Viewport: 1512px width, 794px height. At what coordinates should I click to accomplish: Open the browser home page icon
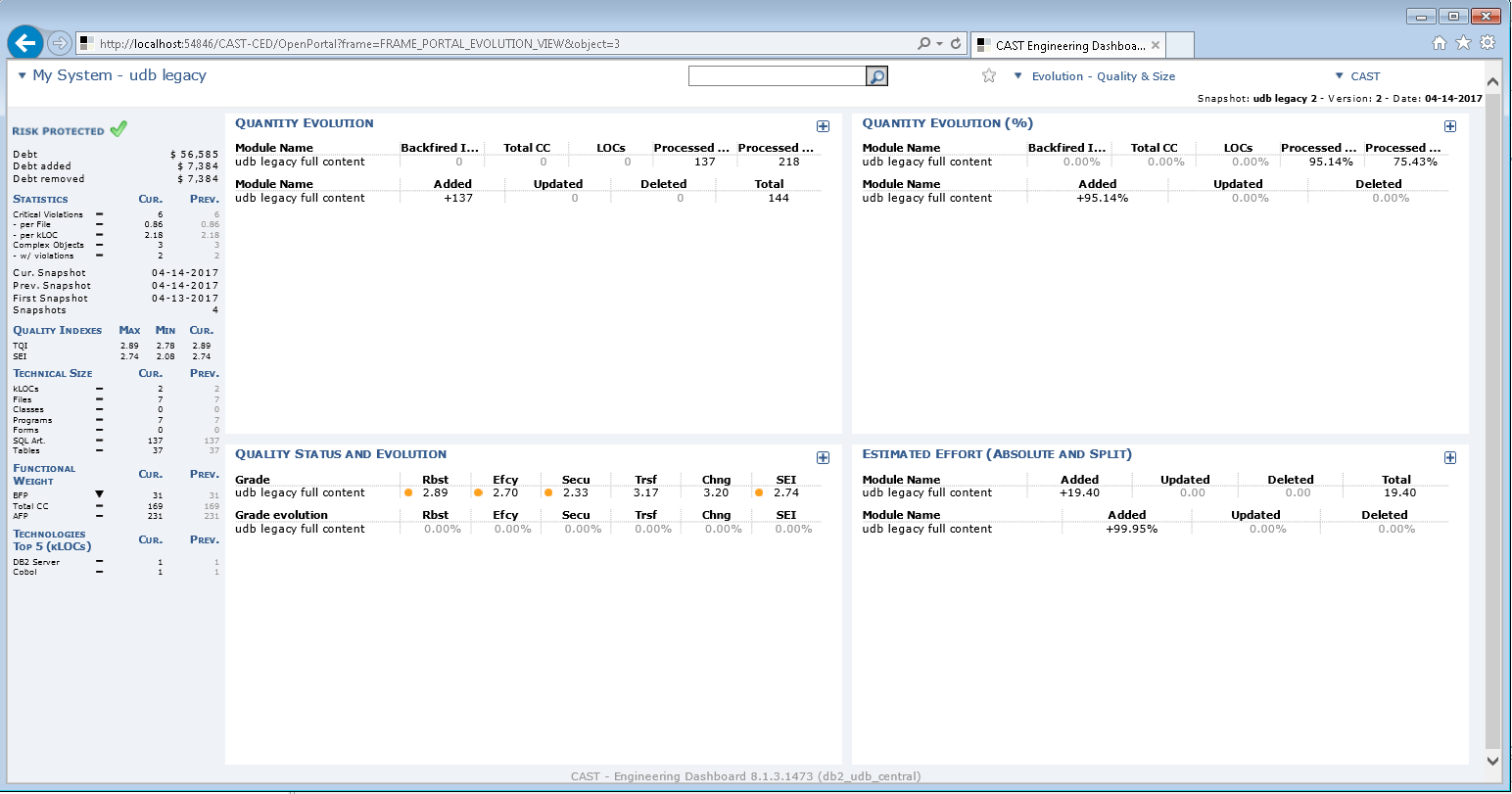[1440, 43]
